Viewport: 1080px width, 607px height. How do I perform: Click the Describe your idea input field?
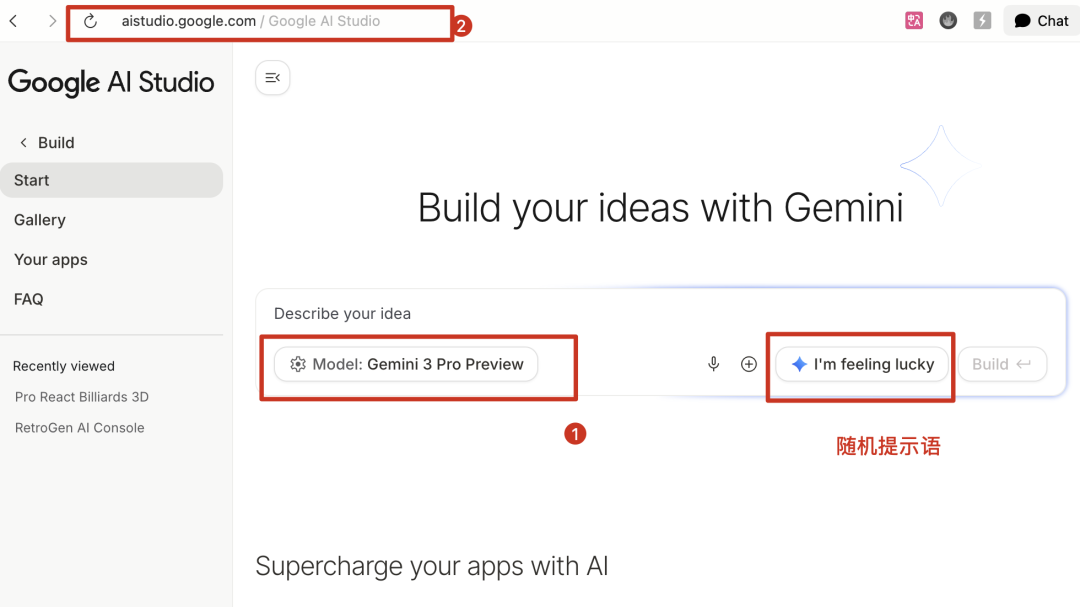pyautogui.click(x=600, y=314)
